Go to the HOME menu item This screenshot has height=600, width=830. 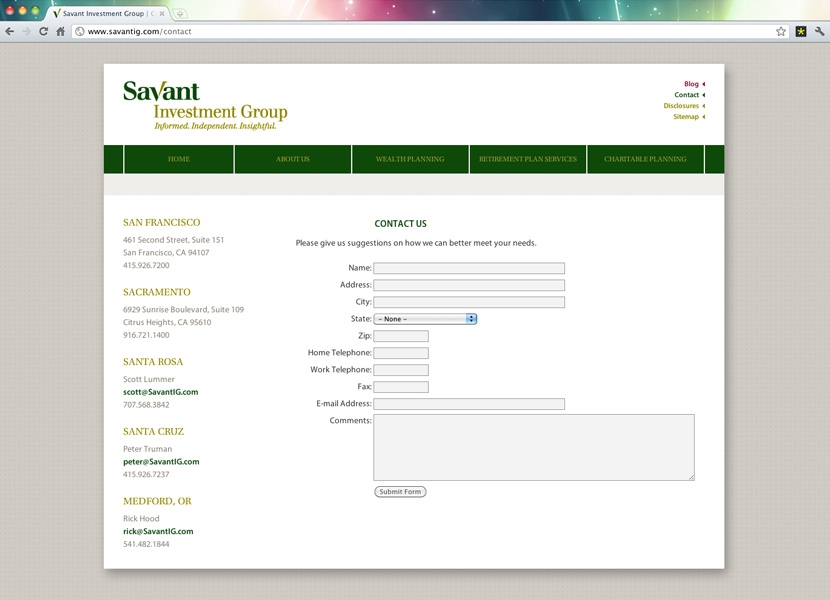pos(179,159)
